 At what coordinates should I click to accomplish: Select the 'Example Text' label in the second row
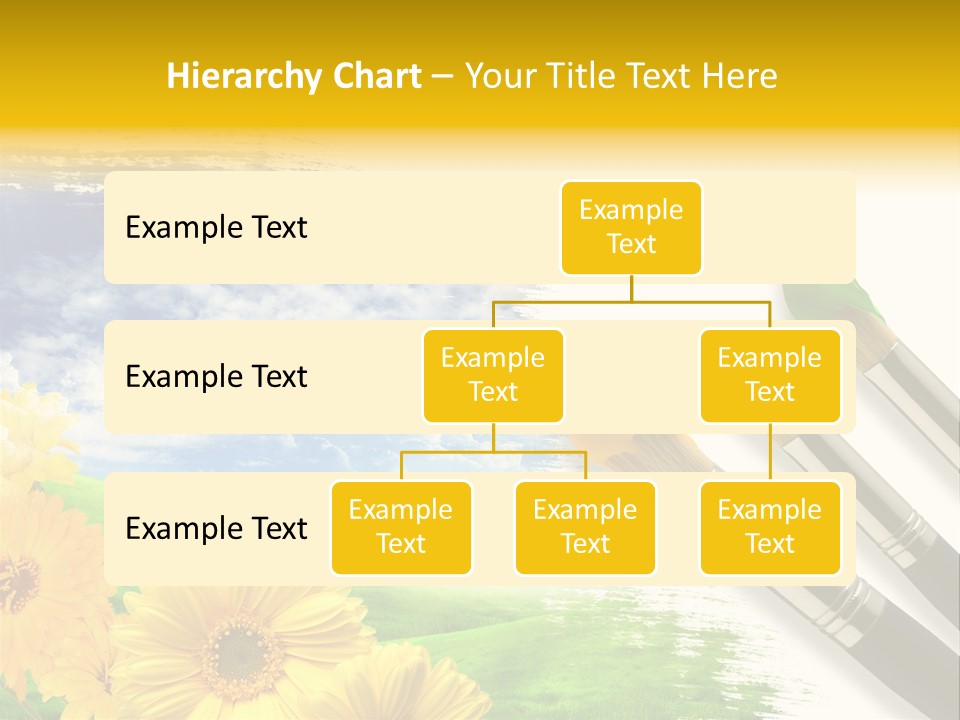tap(216, 377)
